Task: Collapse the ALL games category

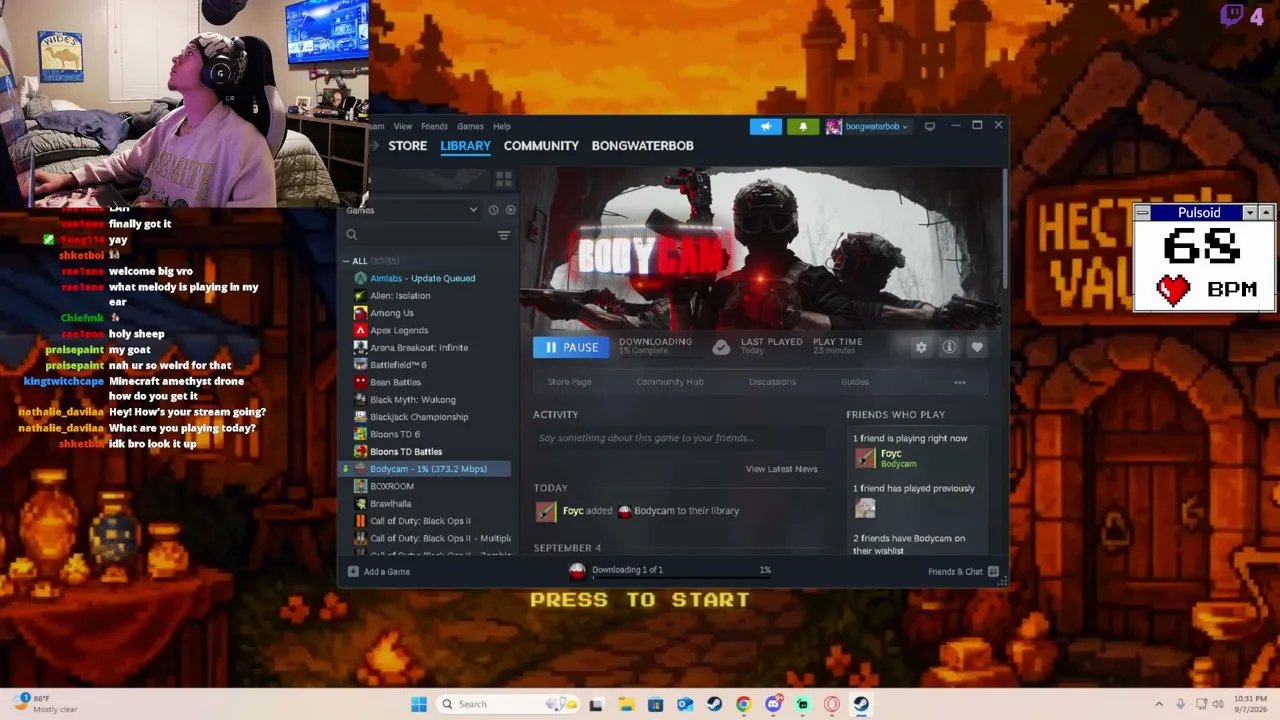Action: pyautogui.click(x=346, y=261)
